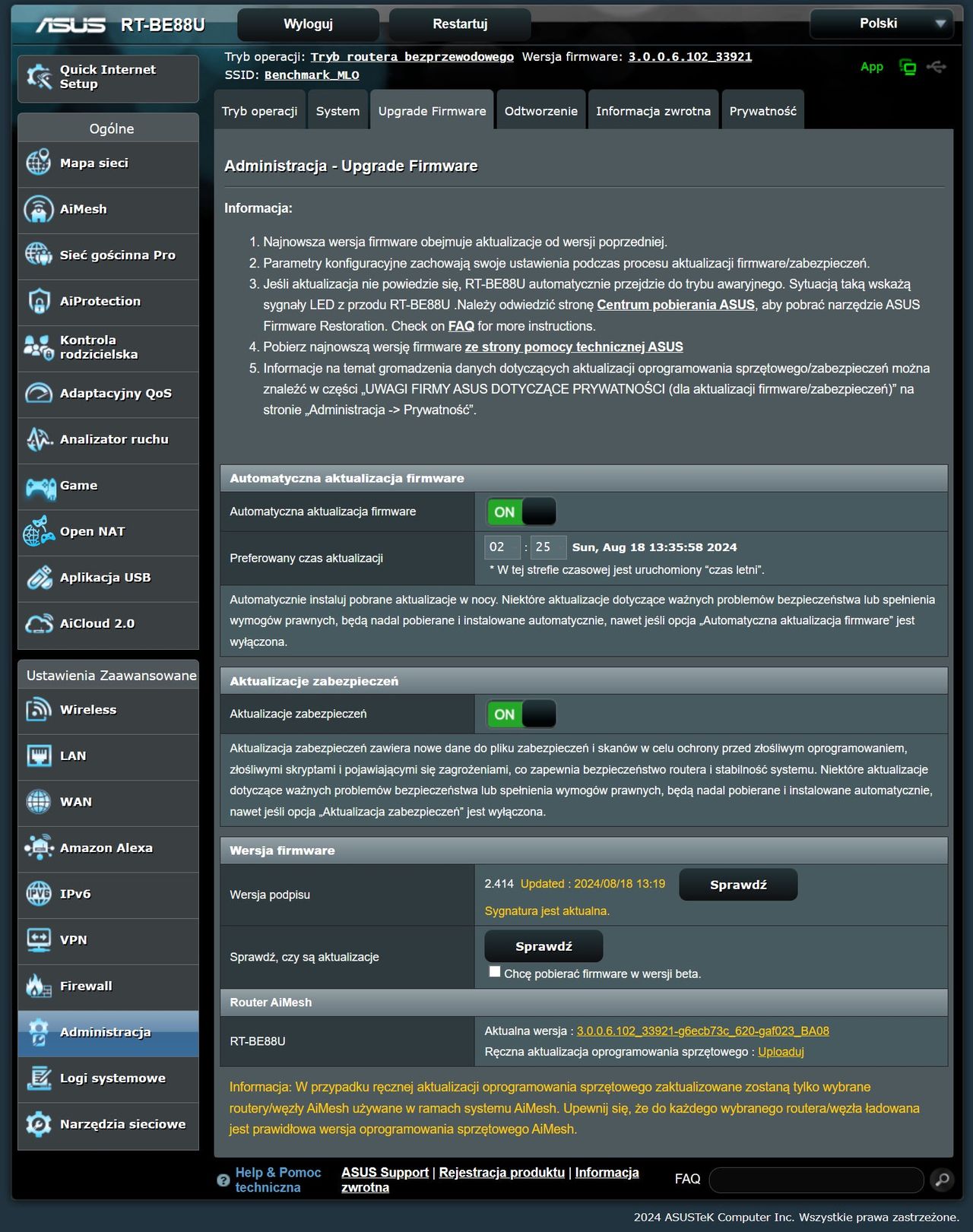Open Wireless settings icon
The width and height of the screenshot is (973, 1232).
click(x=39, y=710)
